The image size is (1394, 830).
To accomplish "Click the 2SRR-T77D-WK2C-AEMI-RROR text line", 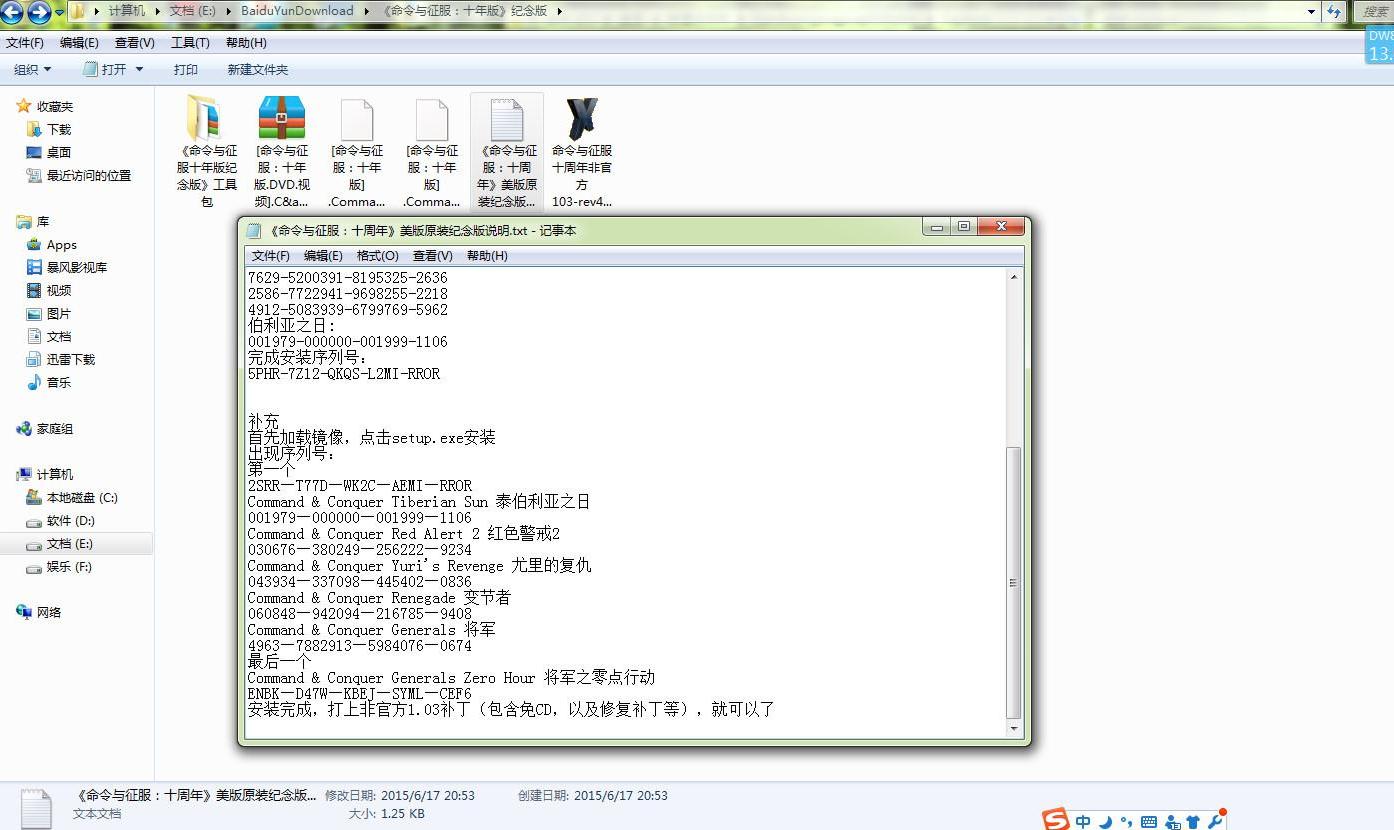I will [360, 486].
